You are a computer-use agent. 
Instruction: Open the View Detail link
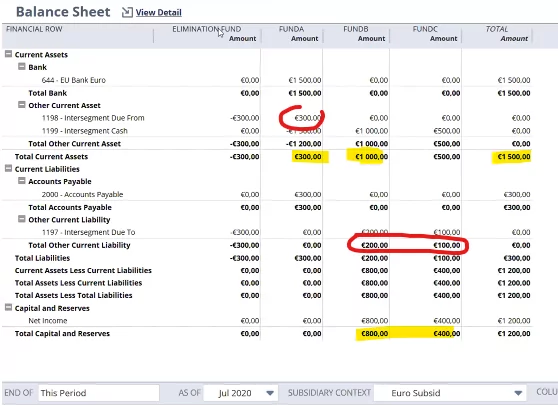tap(158, 12)
